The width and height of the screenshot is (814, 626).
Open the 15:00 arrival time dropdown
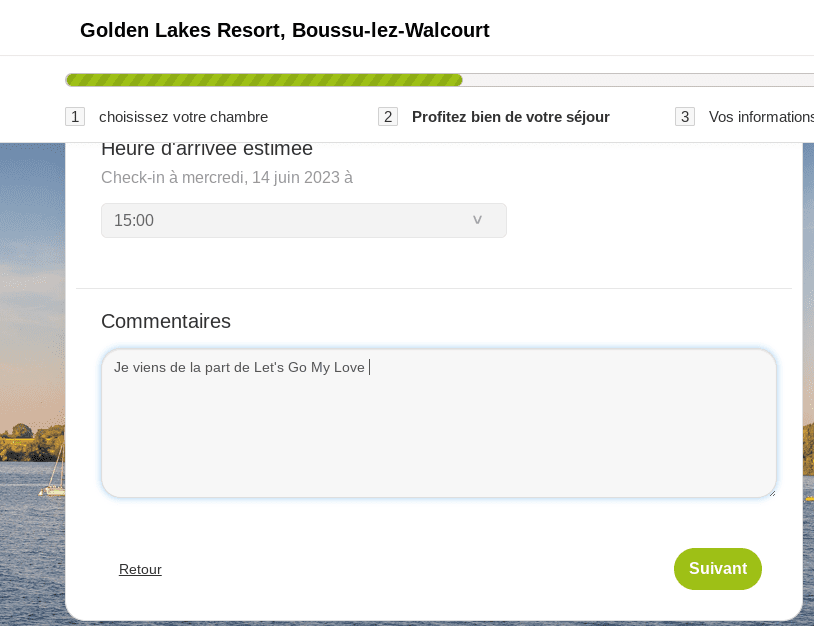pyautogui.click(x=304, y=221)
